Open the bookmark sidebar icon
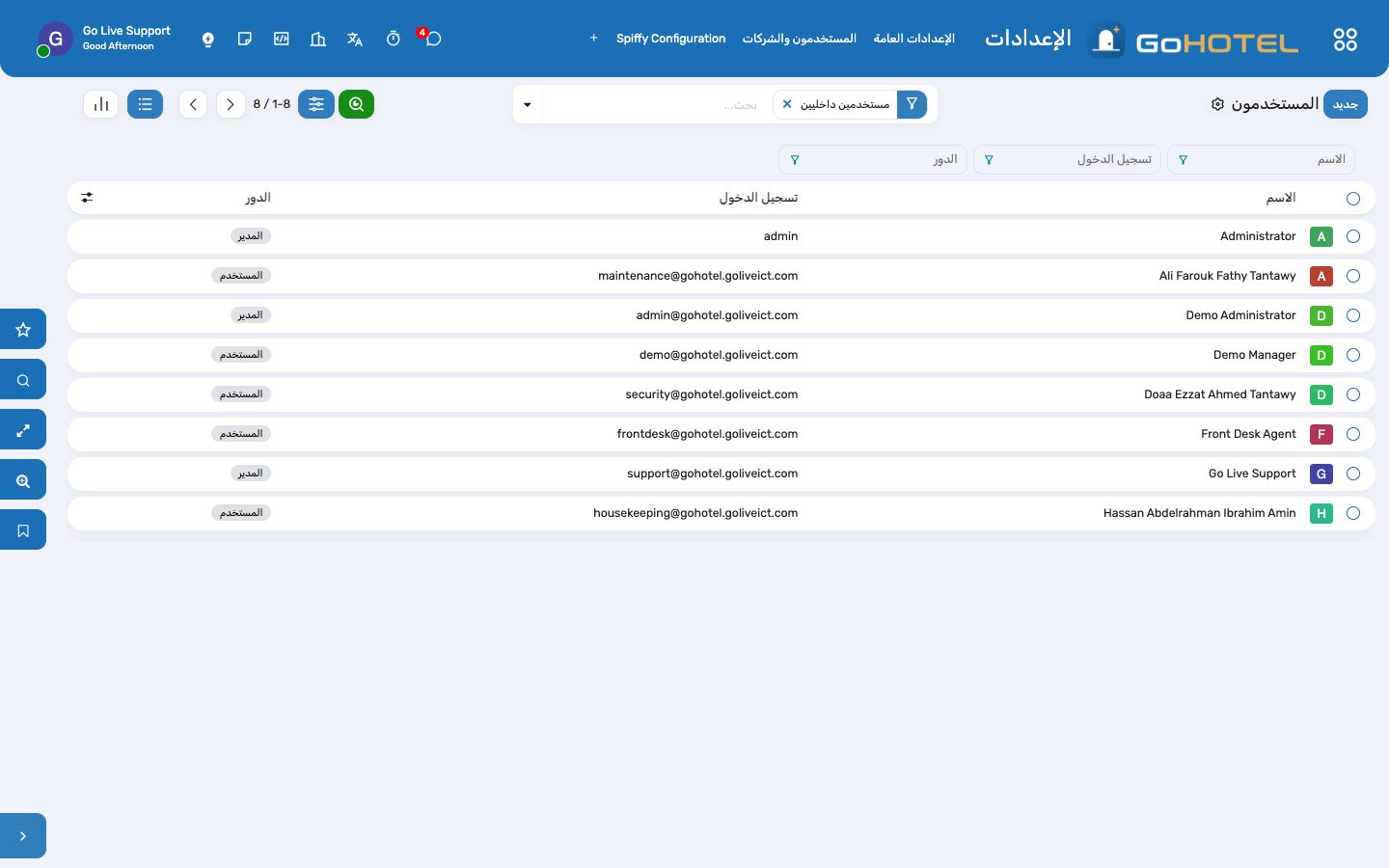1389x868 pixels. coord(23,530)
